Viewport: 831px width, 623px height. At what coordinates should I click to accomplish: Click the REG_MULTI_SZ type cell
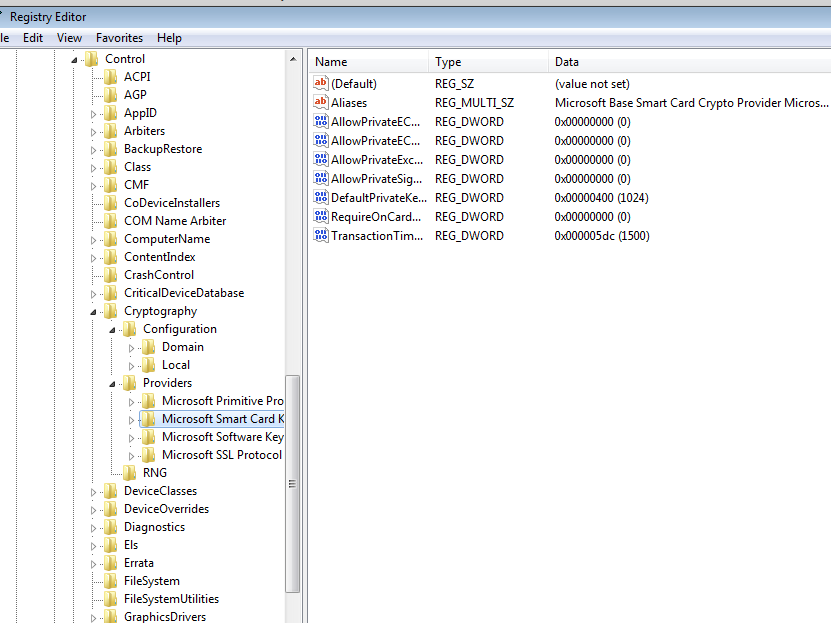point(474,103)
